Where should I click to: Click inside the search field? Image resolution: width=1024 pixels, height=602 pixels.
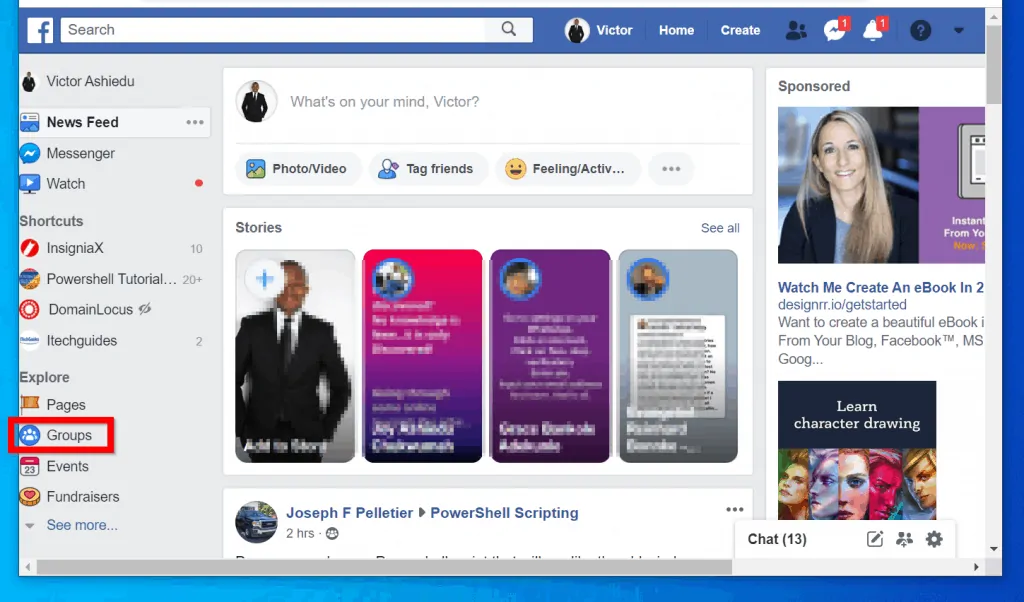pos(250,29)
